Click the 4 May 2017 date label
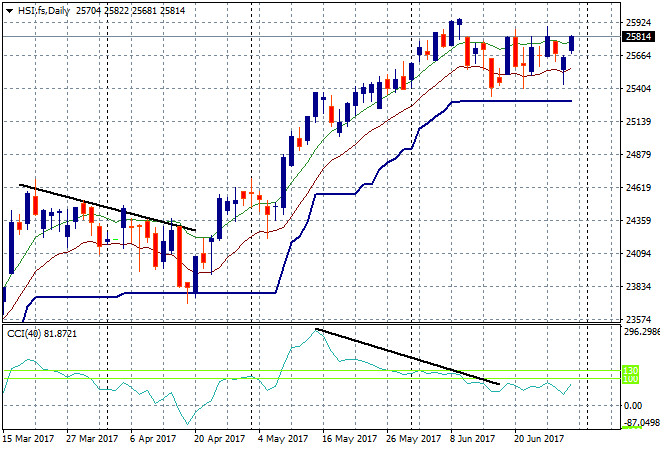 coord(283,439)
